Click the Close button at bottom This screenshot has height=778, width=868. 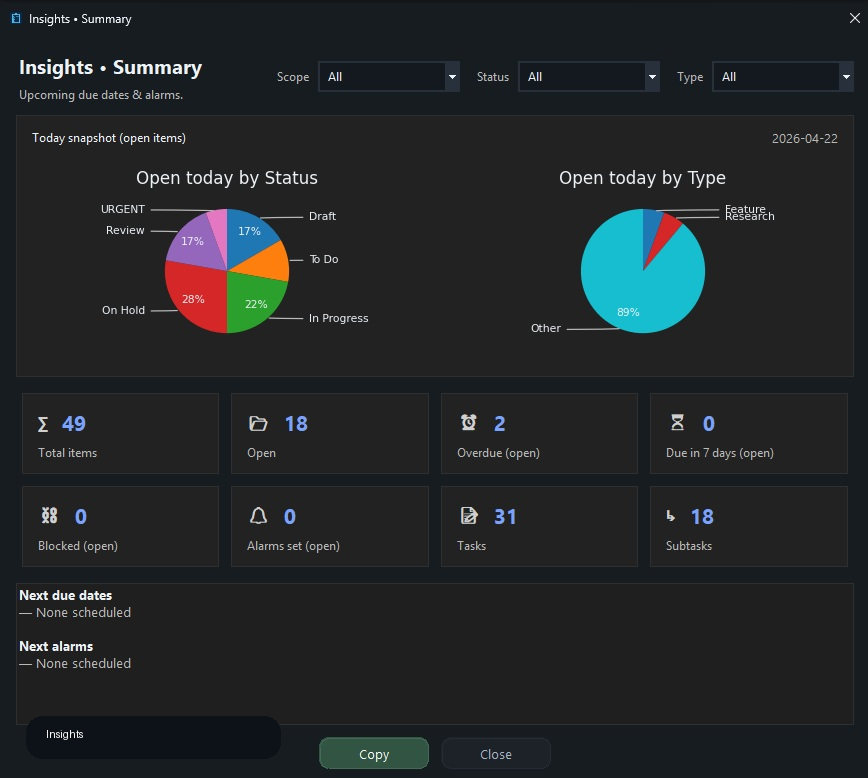(x=495, y=754)
